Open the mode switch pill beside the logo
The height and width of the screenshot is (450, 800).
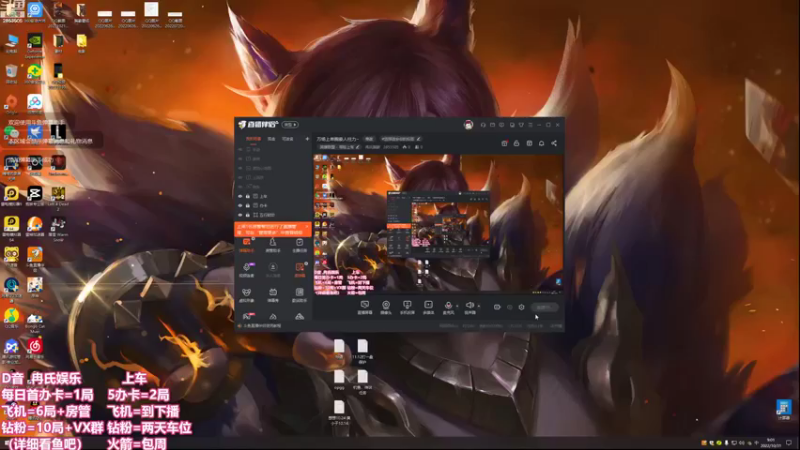290,124
